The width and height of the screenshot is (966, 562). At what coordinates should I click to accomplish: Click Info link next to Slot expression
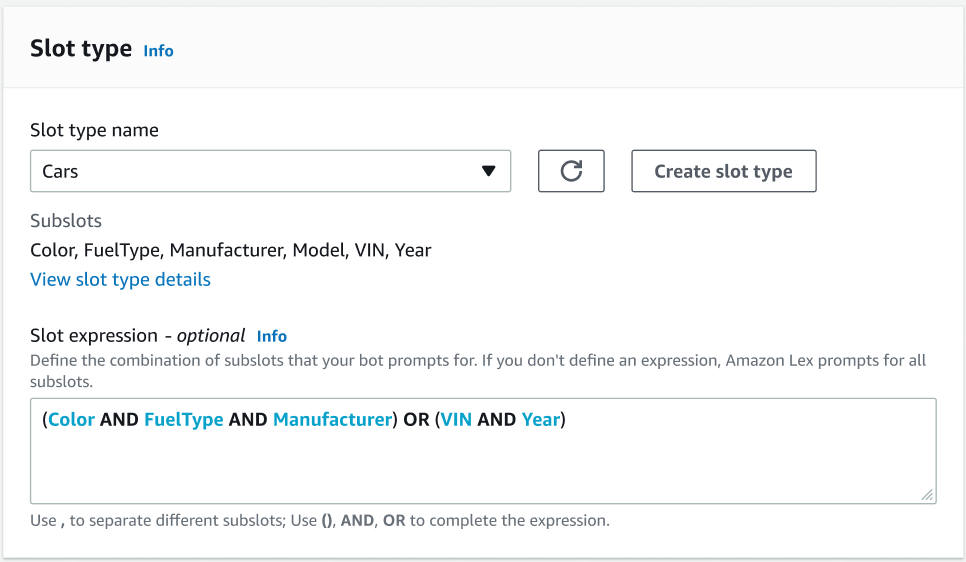point(272,336)
